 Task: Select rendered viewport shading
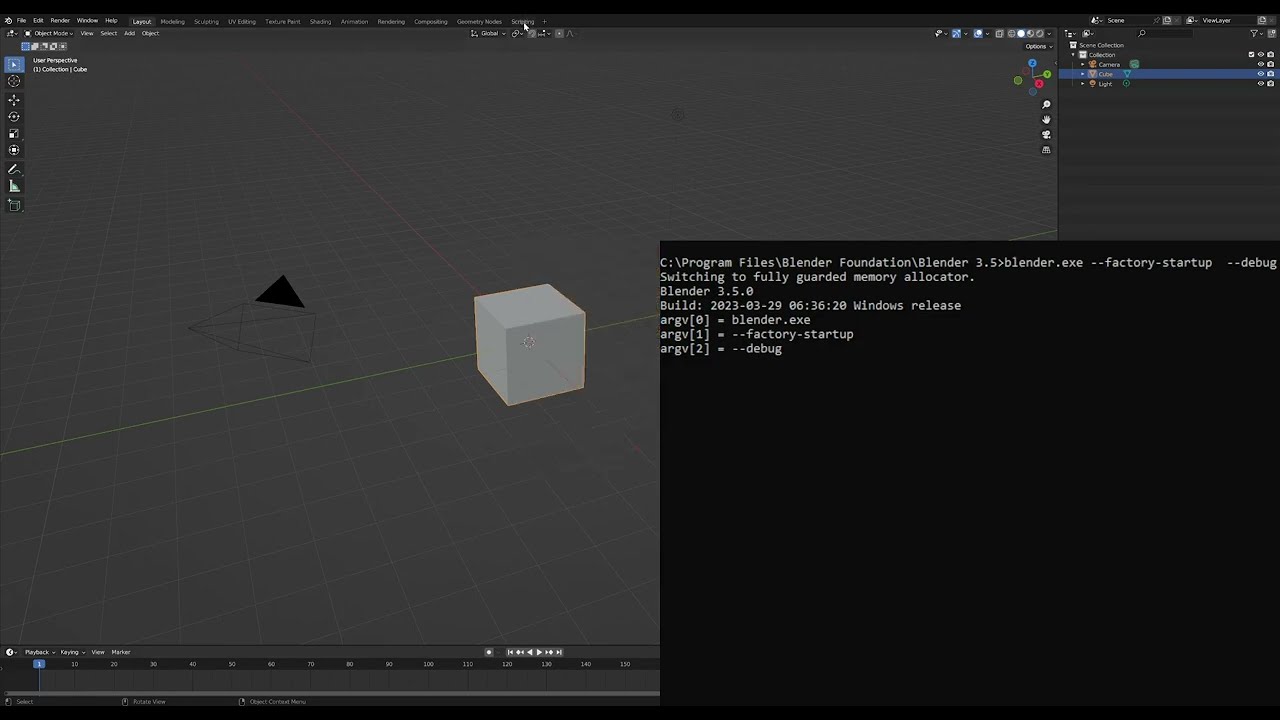(1040, 33)
